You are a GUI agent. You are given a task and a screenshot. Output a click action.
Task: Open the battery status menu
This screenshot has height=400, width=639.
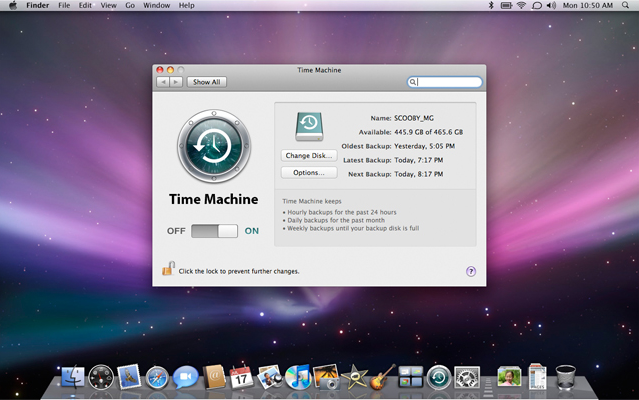tap(506, 5)
